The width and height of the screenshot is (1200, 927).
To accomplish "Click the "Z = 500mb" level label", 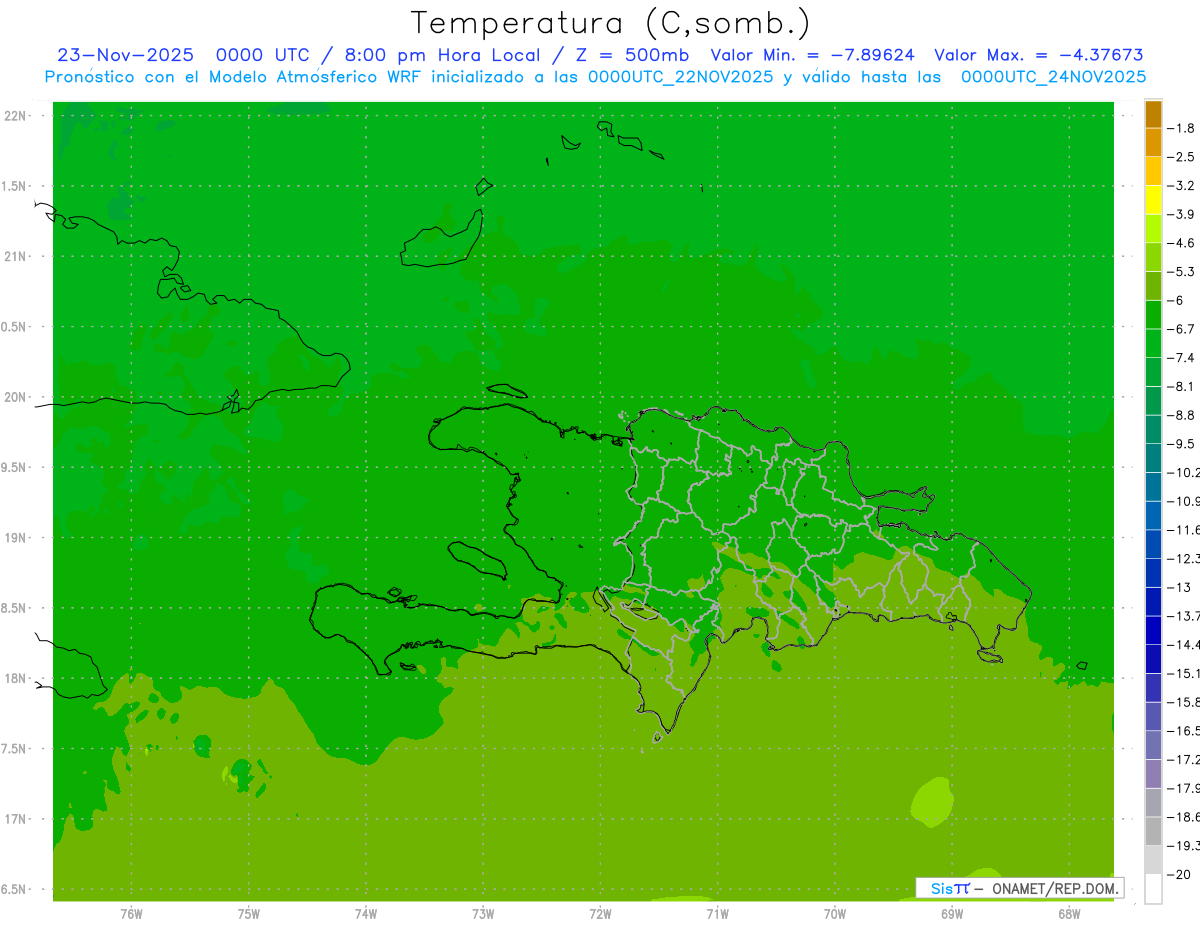I will pyautogui.click(x=632, y=55).
